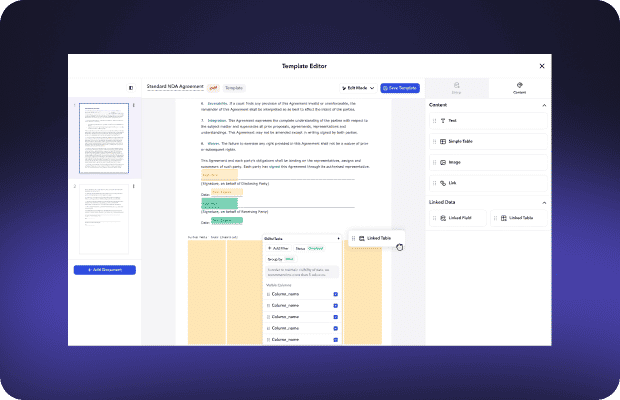Select the Simple Table element icon
Image resolution: width=620 pixels, height=400 pixels.
[x=443, y=142]
